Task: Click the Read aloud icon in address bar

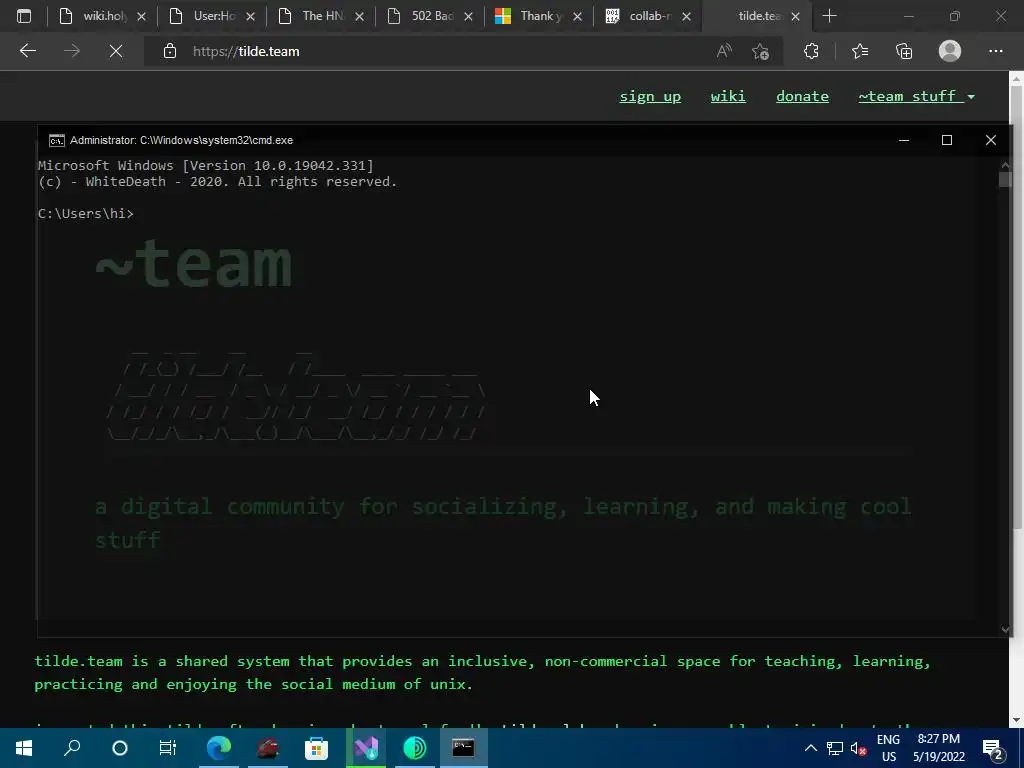Action: pyautogui.click(x=724, y=51)
